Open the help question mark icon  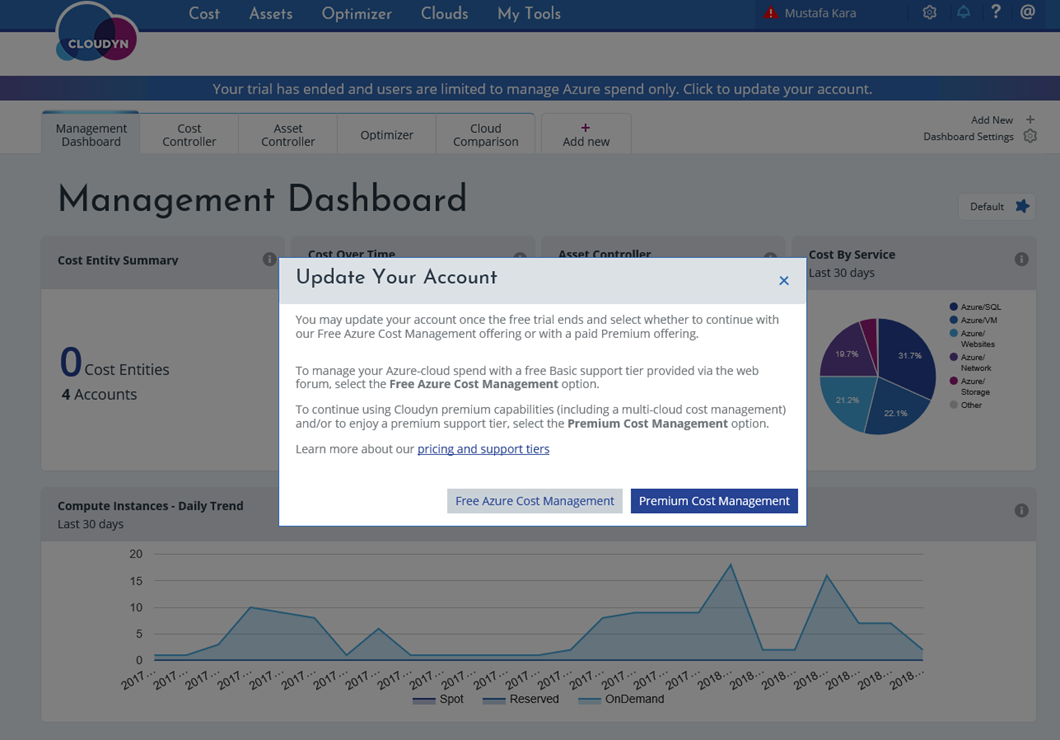[996, 12]
